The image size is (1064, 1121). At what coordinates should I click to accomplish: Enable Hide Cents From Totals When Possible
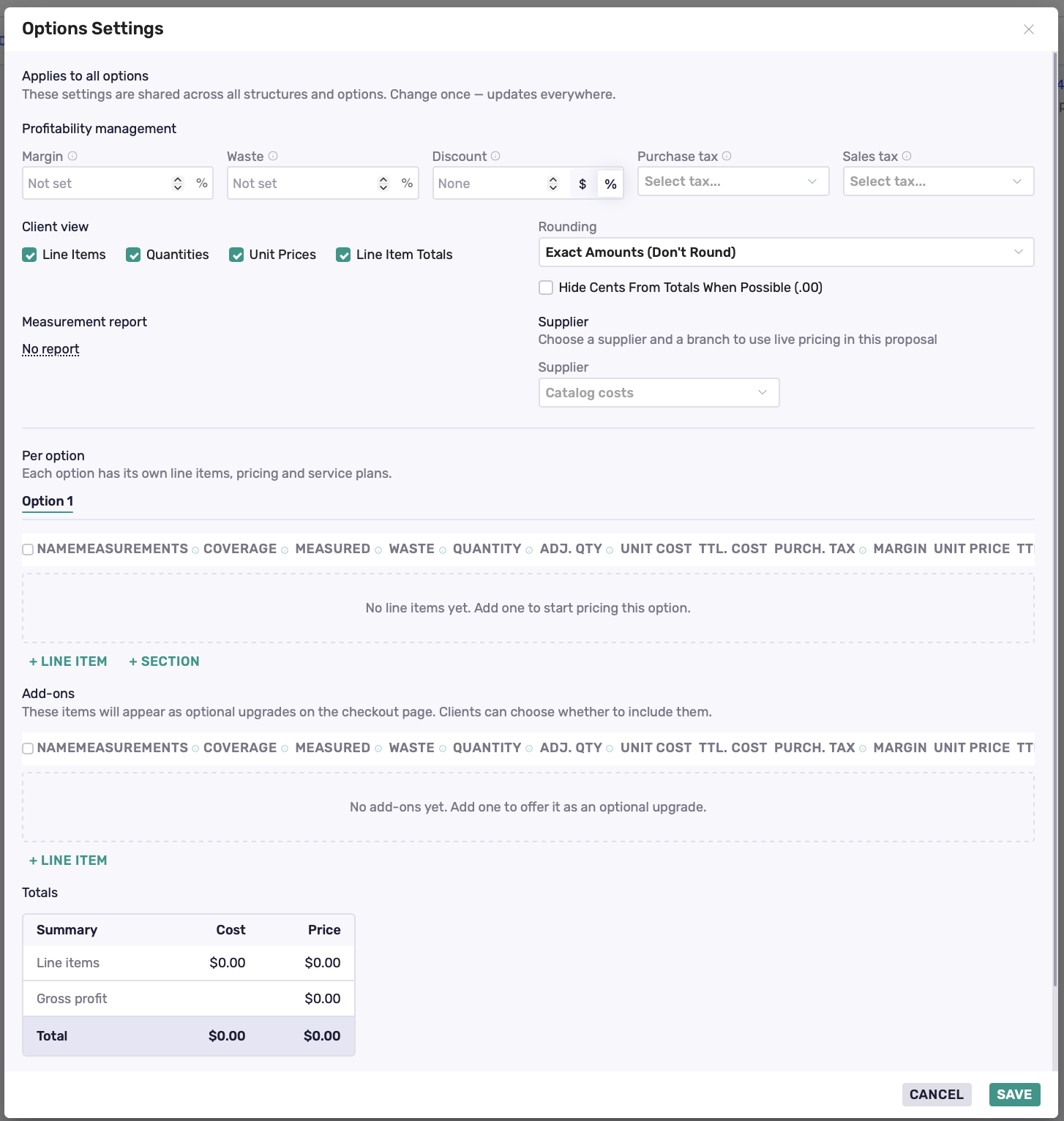pyautogui.click(x=546, y=288)
